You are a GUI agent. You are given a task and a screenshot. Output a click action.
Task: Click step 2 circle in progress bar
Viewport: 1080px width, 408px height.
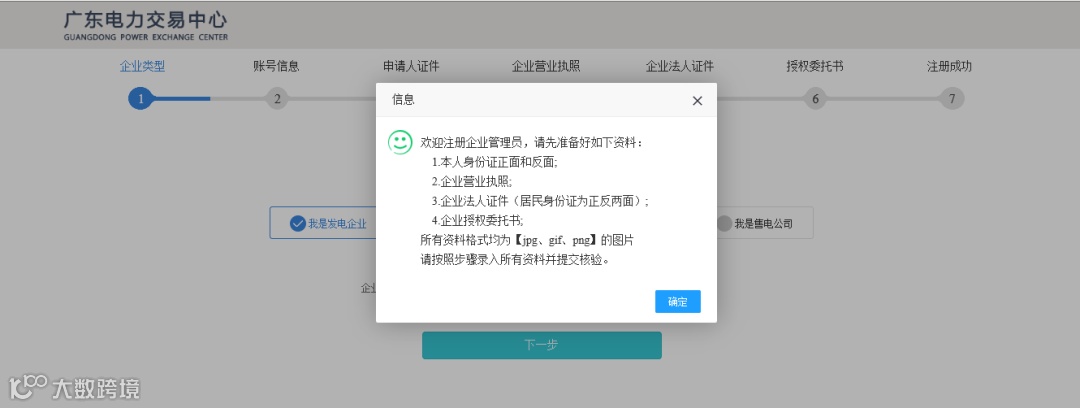coord(277,99)
